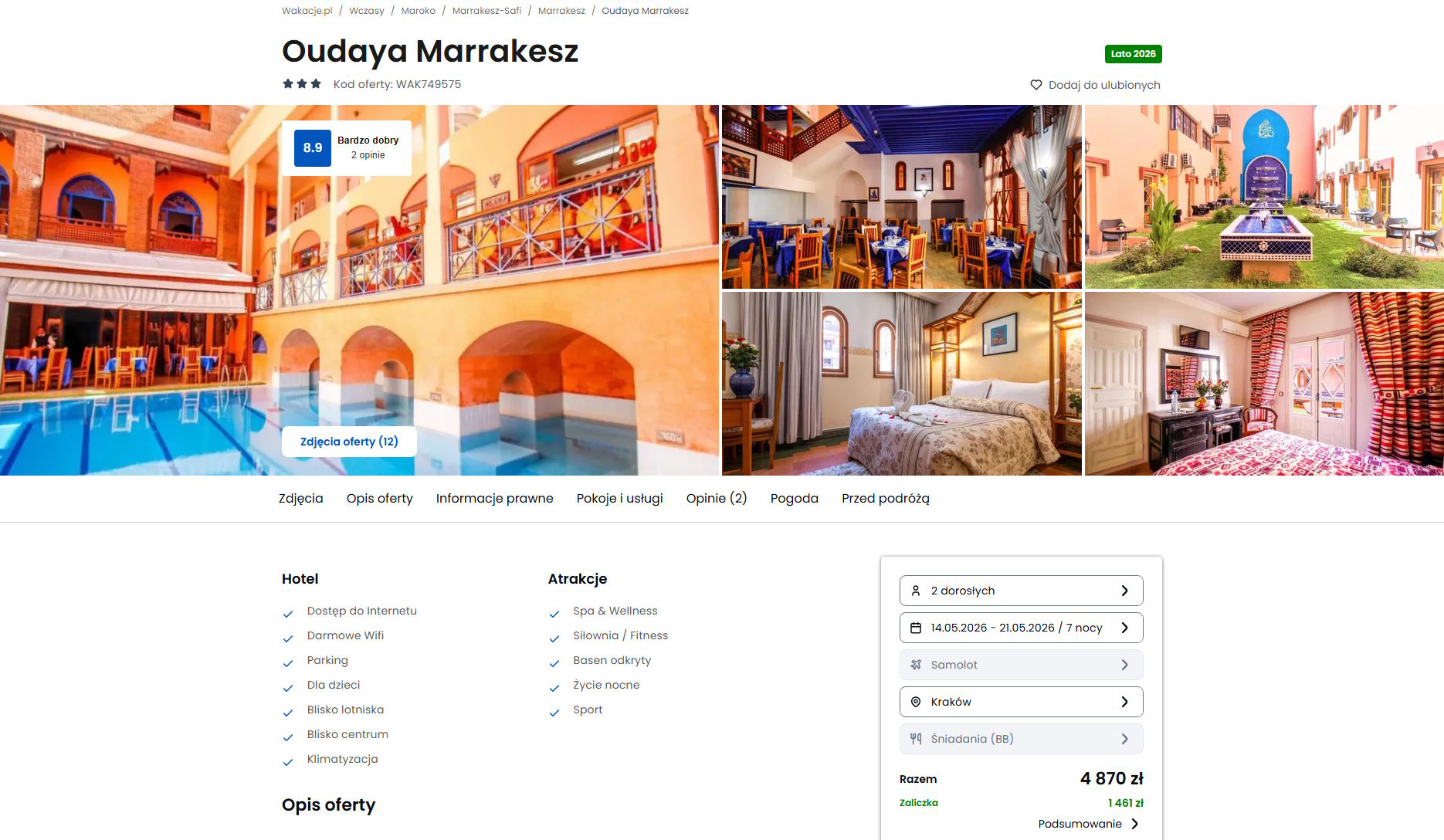Viewport: 1444px width, 840px height.
Task: Click the heart icon for favorites
Action: [x=1036, y=85]
